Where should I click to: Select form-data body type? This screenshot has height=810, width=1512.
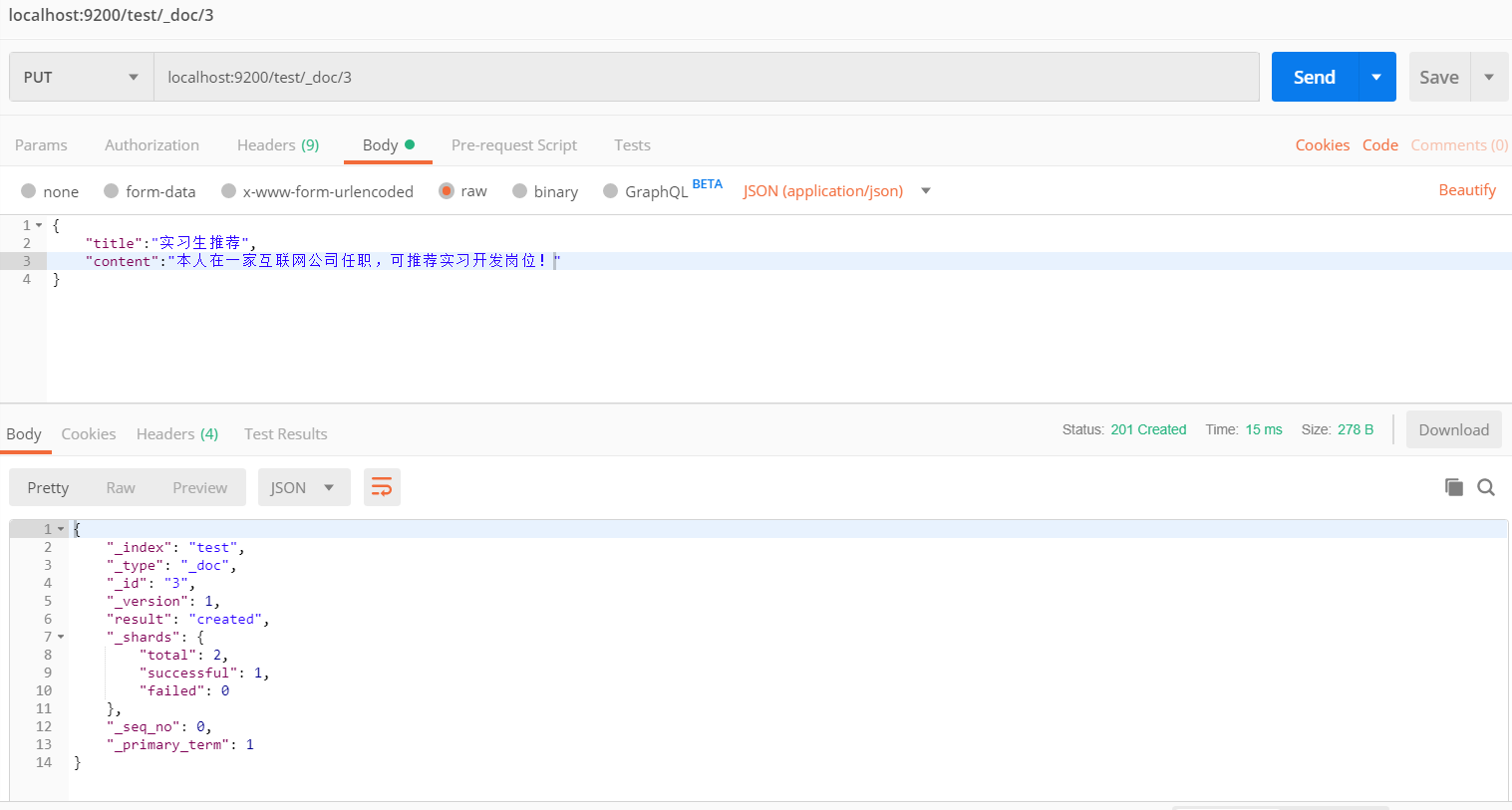pyautogui.click(x=112, y=191)
